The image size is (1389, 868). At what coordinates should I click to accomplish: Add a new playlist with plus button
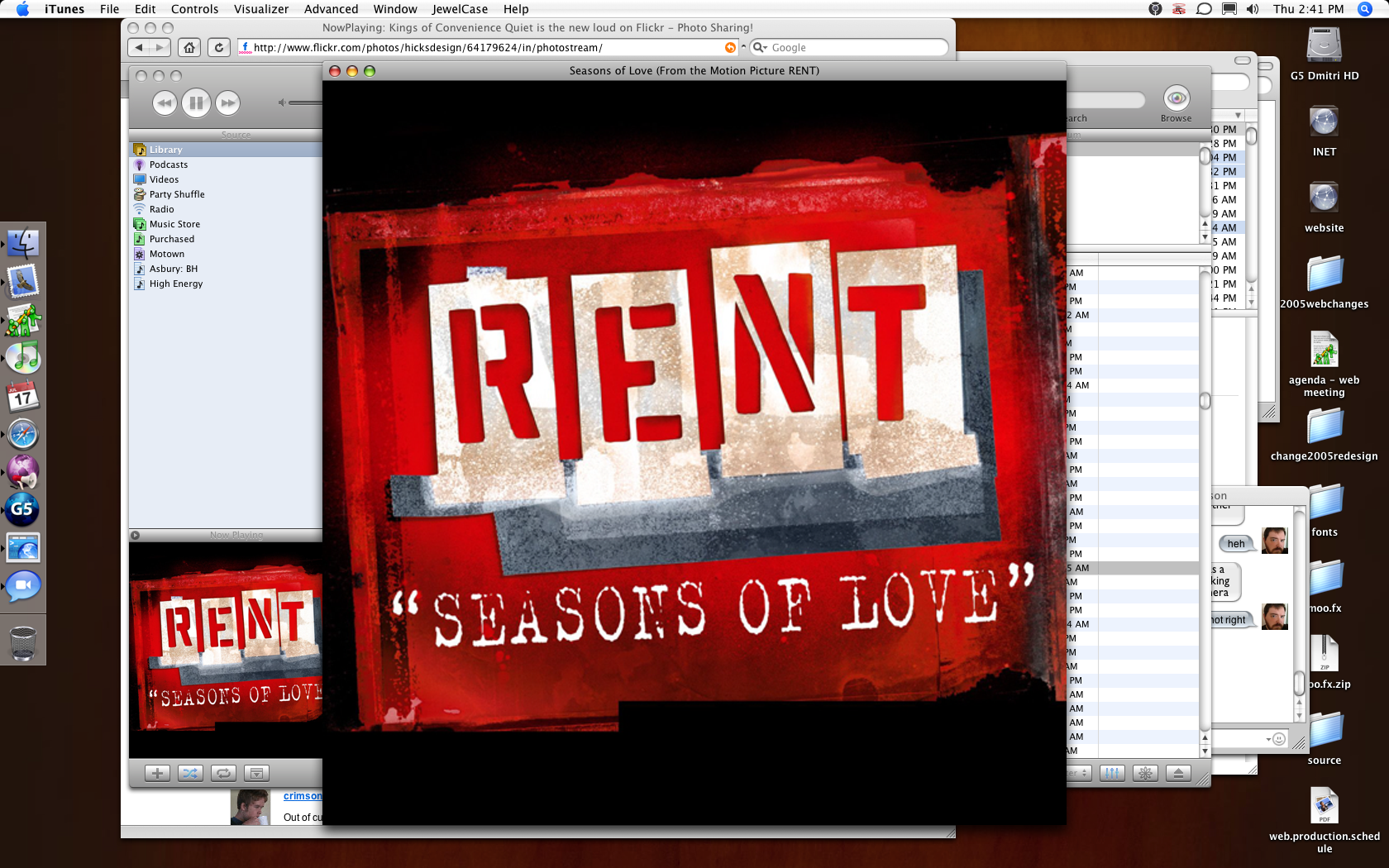(157, 773)
